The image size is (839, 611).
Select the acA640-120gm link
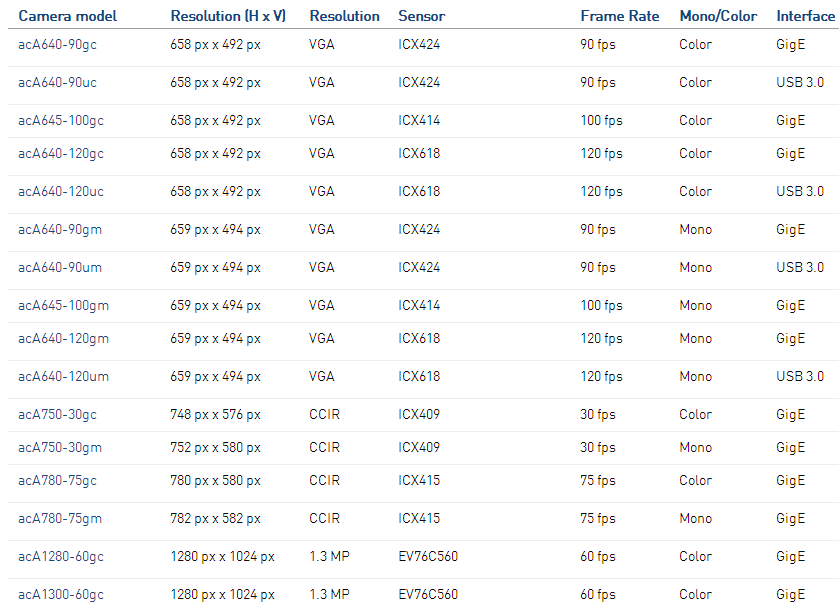coord(63,339)
